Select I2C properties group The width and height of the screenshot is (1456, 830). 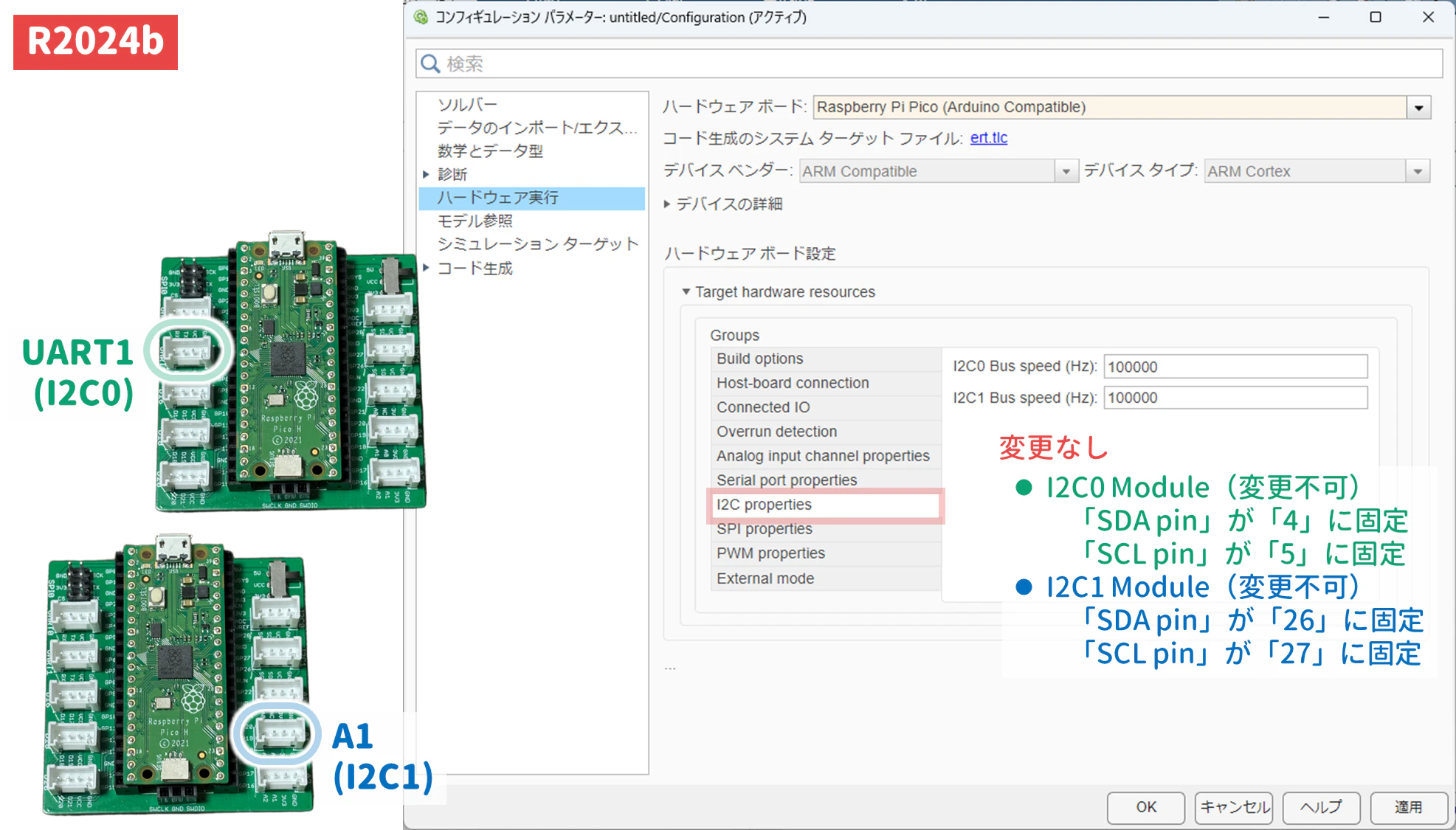[x=826, y=505]
